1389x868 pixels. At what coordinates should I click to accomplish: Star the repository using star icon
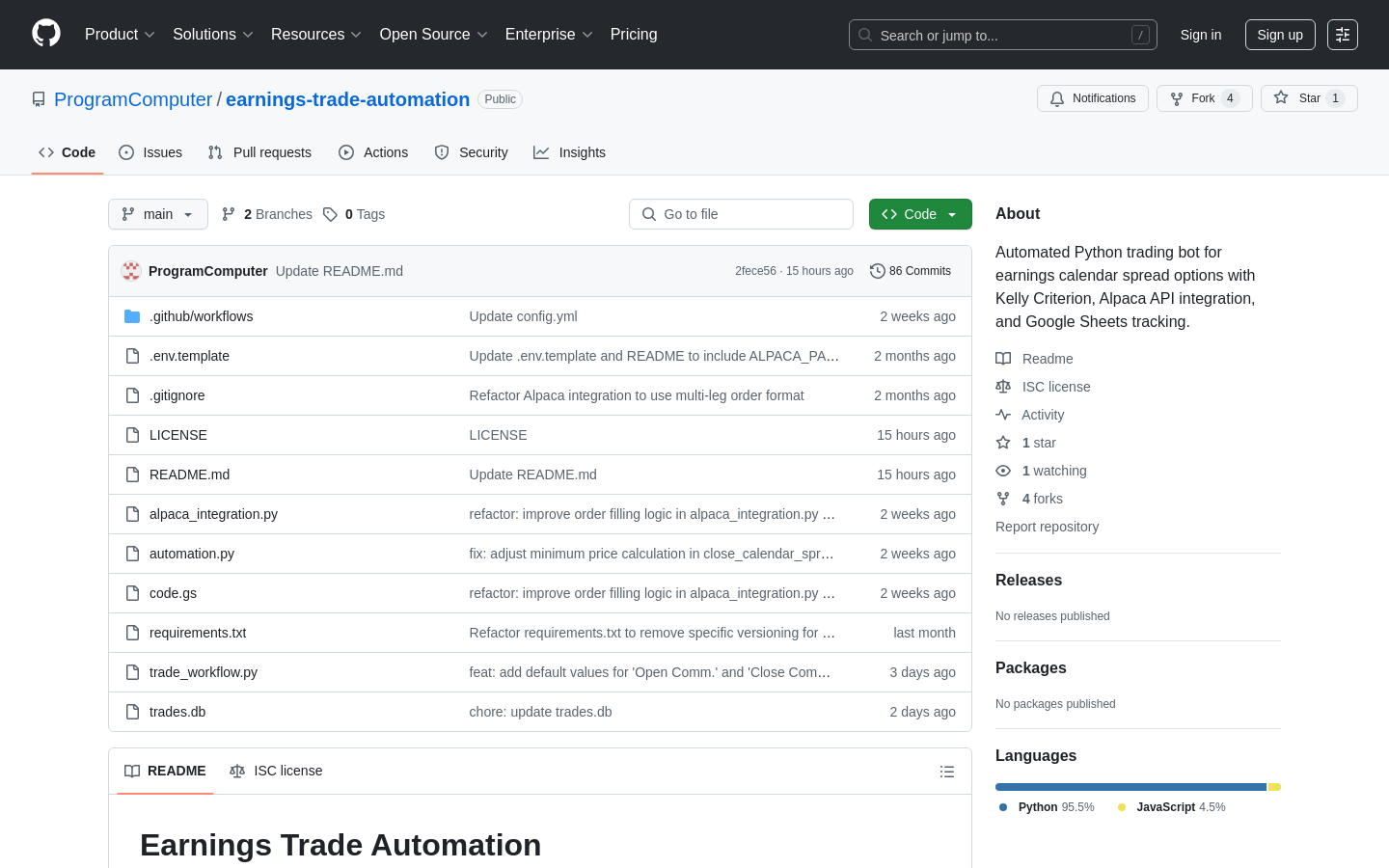coord(1281,97)
